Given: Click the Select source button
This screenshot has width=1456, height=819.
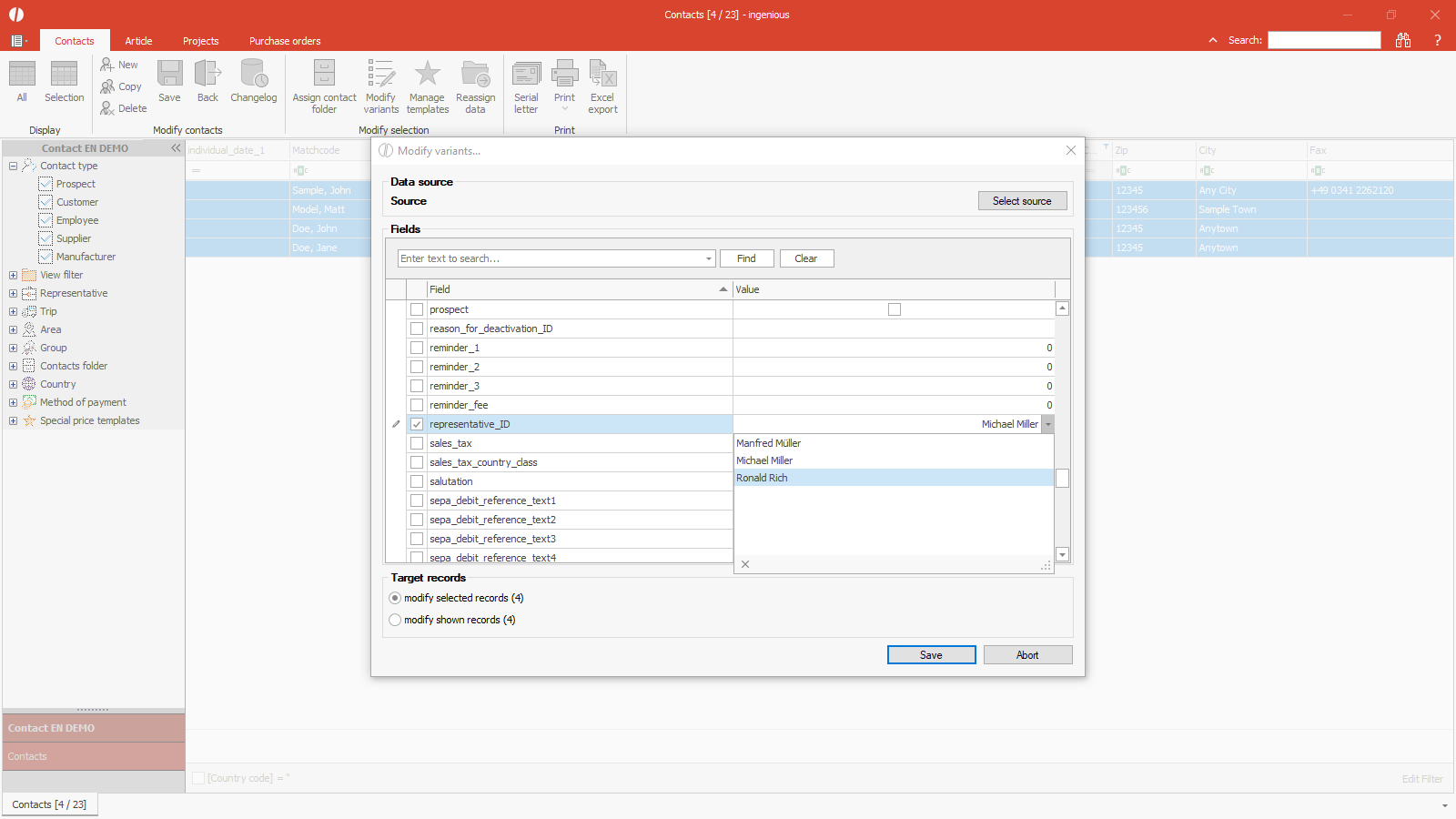Looking at the screenshot, I should tap(1022, 201).
